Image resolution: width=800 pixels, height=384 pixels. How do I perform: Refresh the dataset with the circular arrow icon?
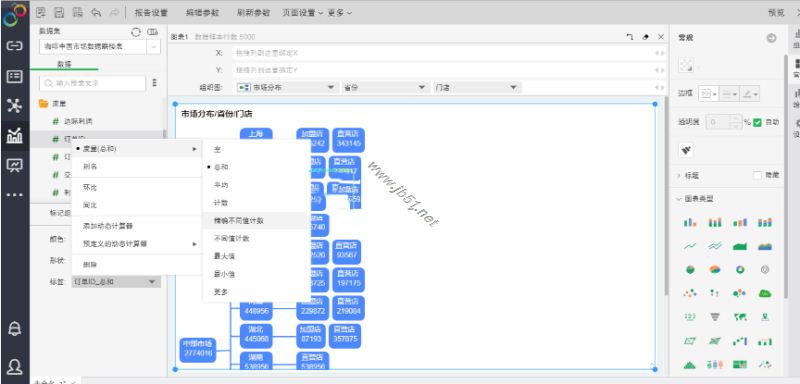(136, 32)
